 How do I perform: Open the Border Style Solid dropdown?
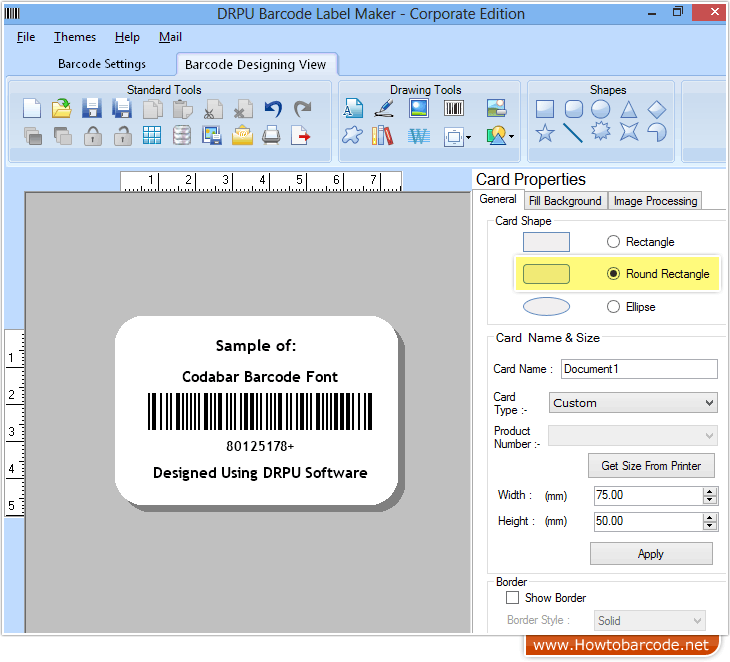click(649, 621)
